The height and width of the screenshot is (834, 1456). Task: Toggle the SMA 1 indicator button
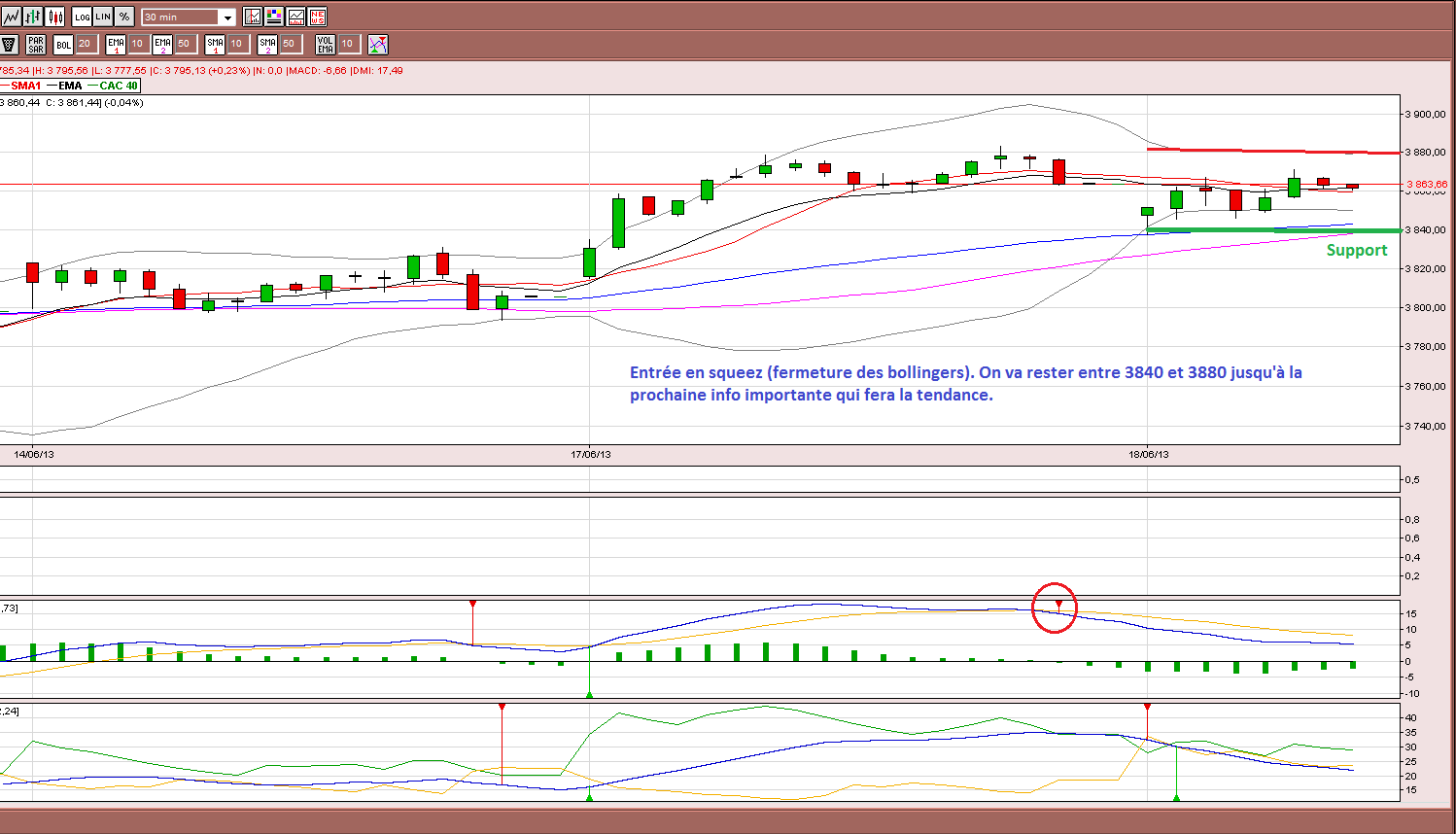(x=215, y=44)
